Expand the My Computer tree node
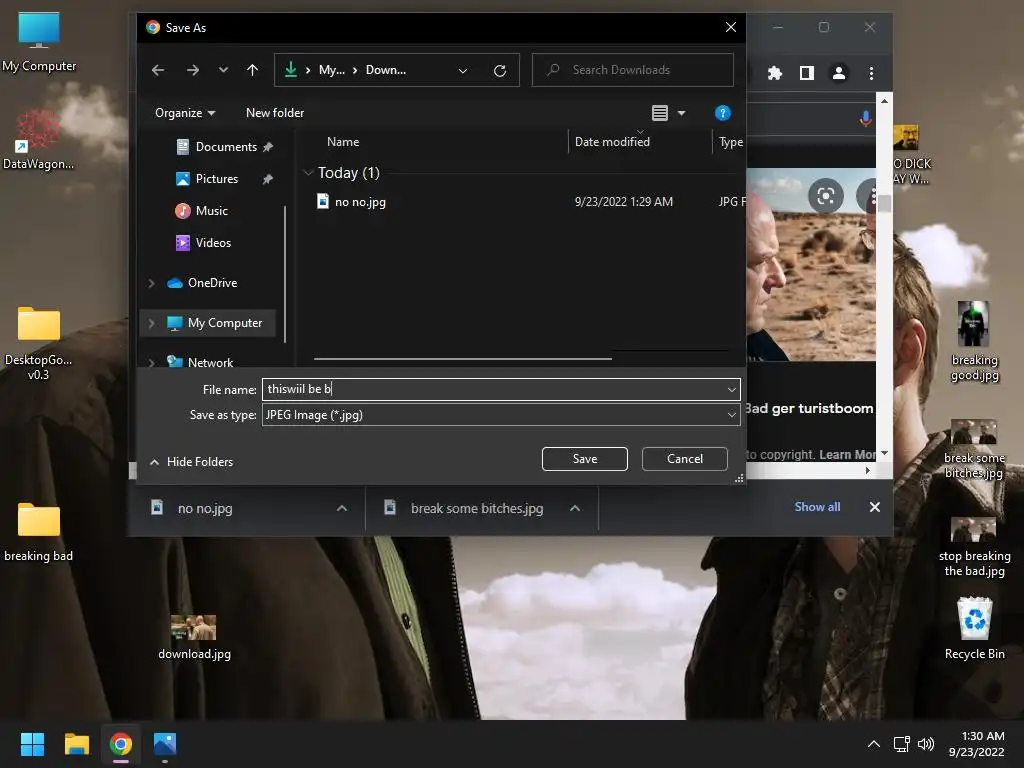 [x=152, y=323]
